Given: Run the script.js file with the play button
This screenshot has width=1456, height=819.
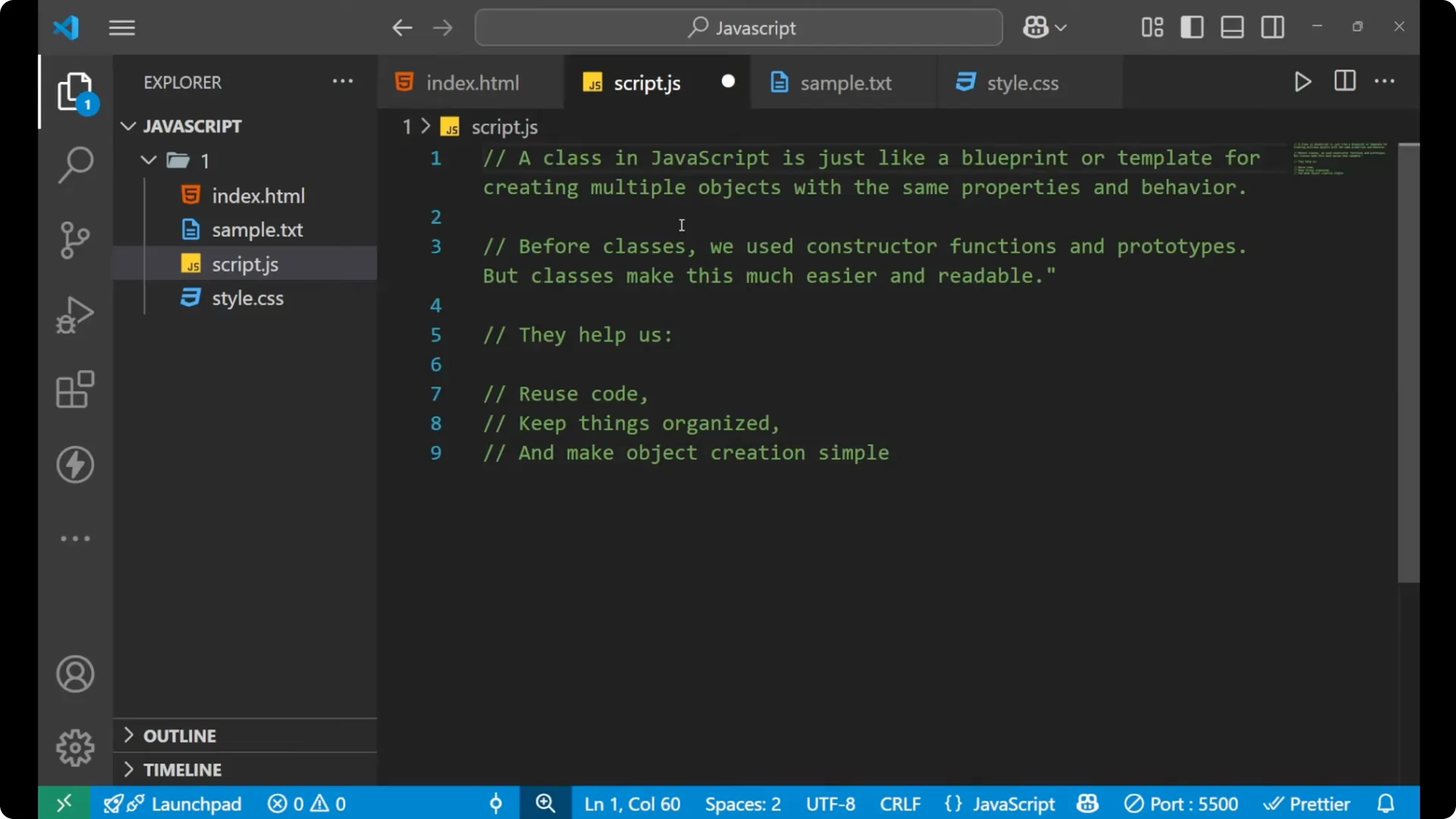Looking at the screenshot, I should tap(1303, 82).
